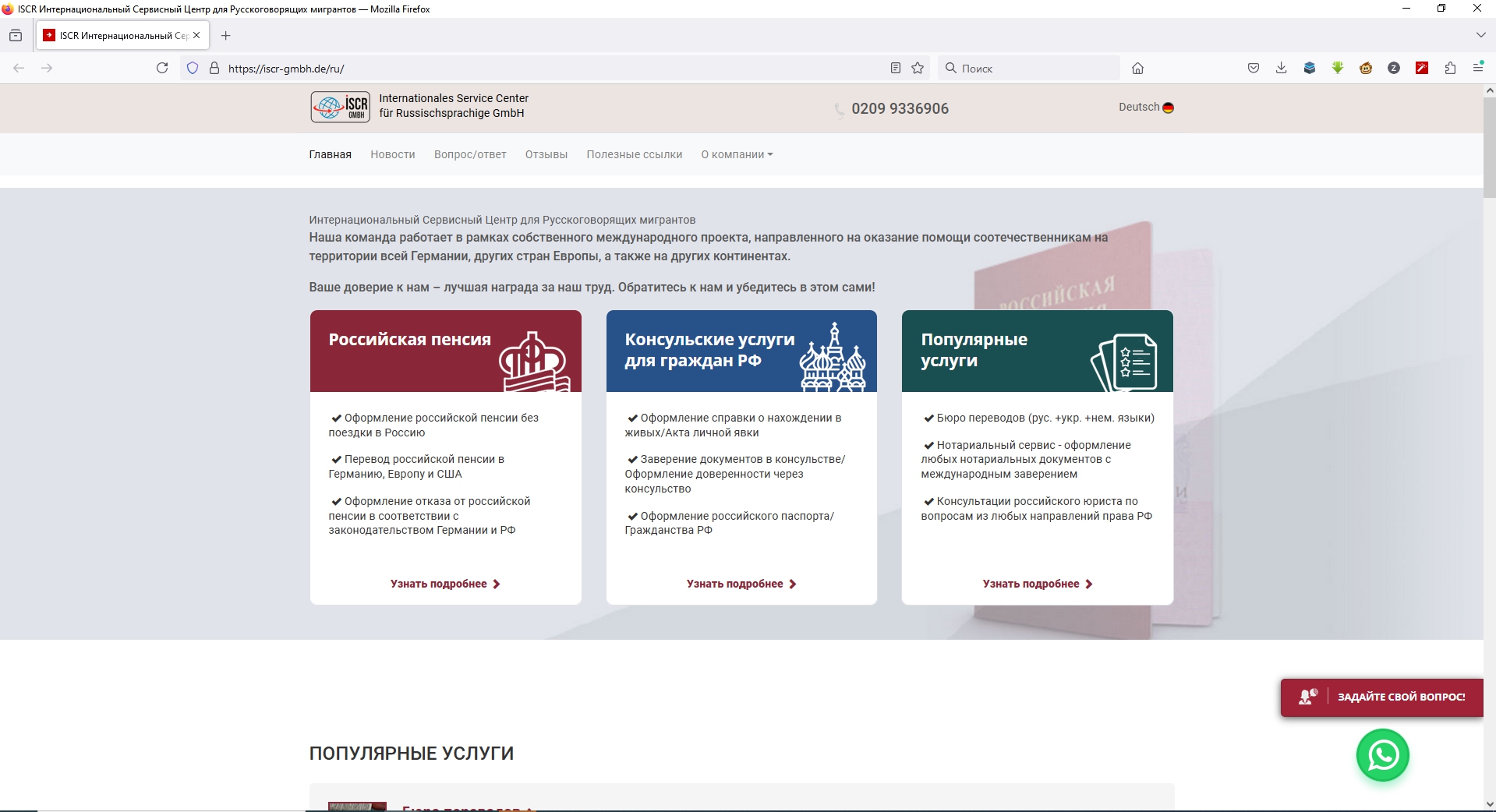Click the ISCR GmbH logo
Image resolution: width=1496 pixels, height=812 pixels.
click(340, 107)
